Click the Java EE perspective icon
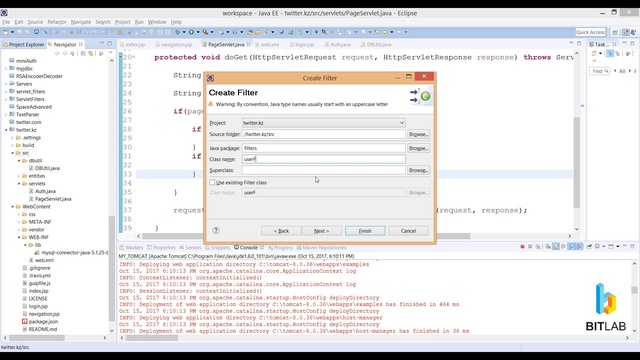The height and width of the screenshot is (360, 640). point(626,32)
